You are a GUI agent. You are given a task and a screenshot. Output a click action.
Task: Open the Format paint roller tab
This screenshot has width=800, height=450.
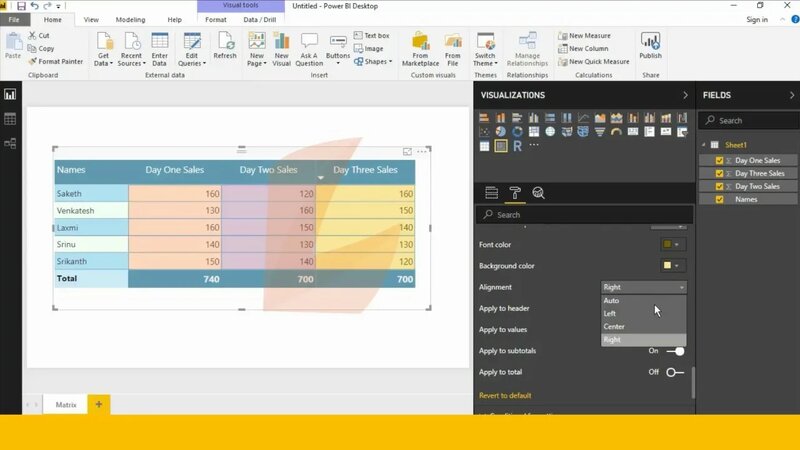tap(515, 193)
